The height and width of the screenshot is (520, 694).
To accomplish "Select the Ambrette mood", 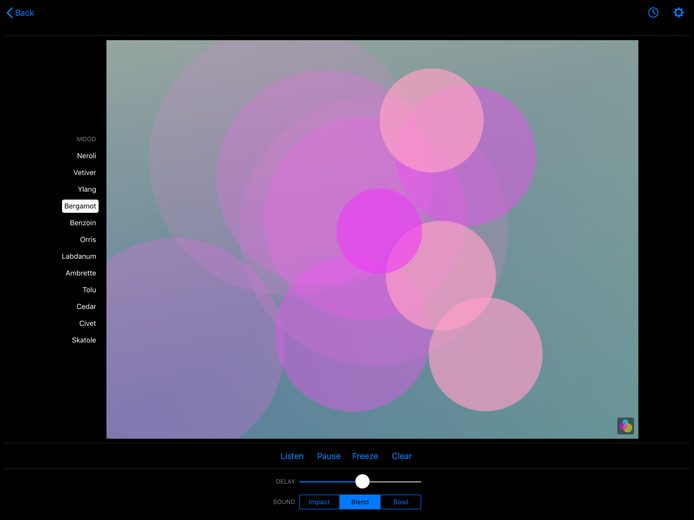I will (x=81, y=273).
